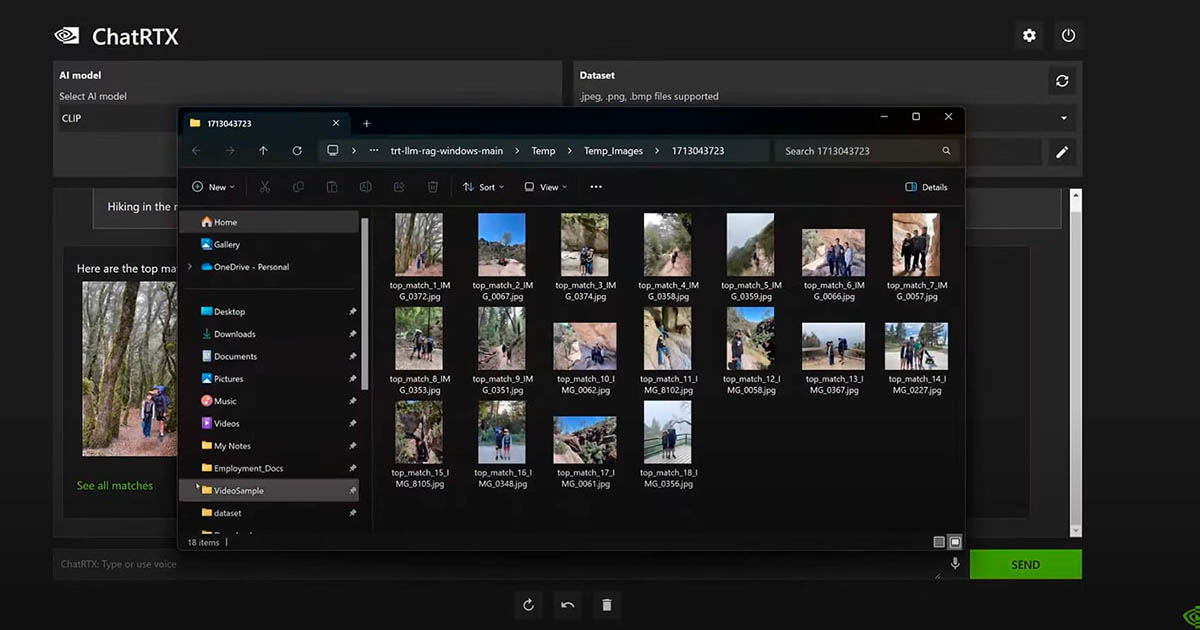1200x630 pixels.
Task: Click the NVIDIA logo beside ChatRTX title
Action: click(x=67, y=36)
